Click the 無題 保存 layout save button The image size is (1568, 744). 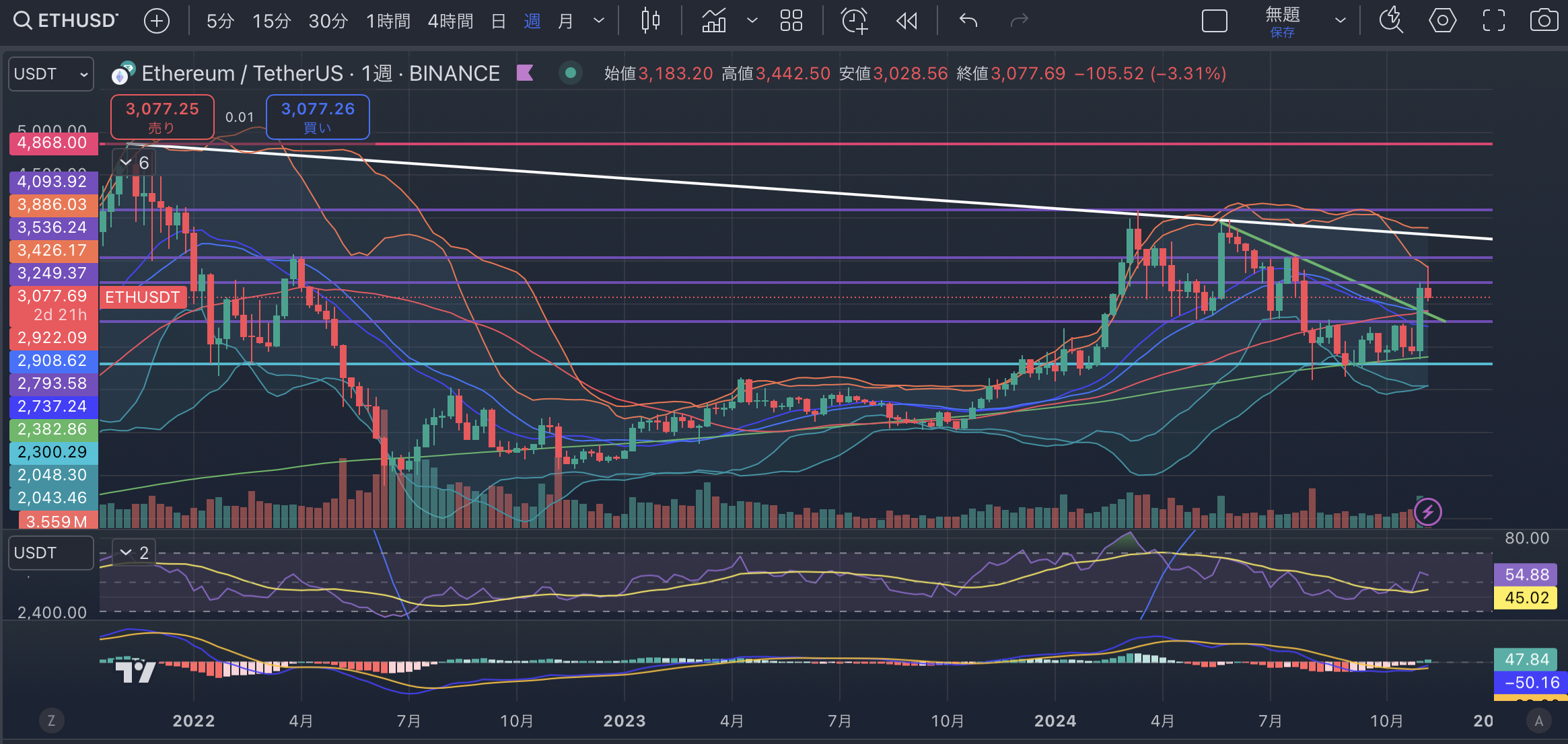coord(1282,22)
